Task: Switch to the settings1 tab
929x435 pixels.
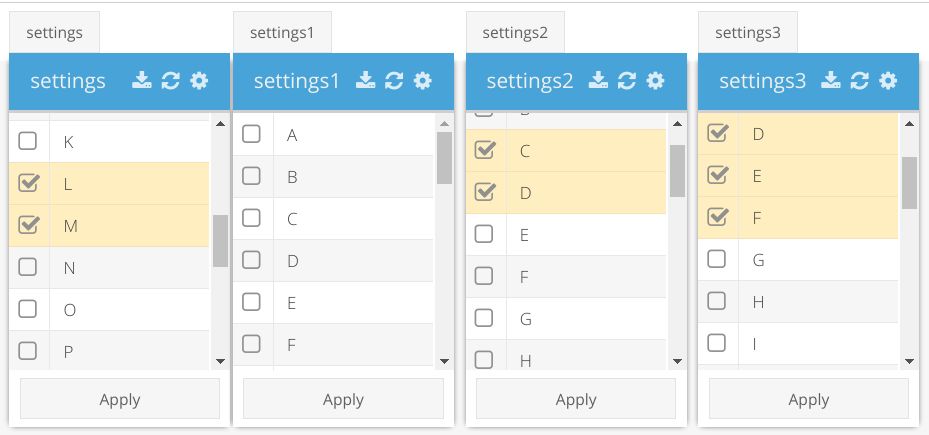Action: point(283,33)
